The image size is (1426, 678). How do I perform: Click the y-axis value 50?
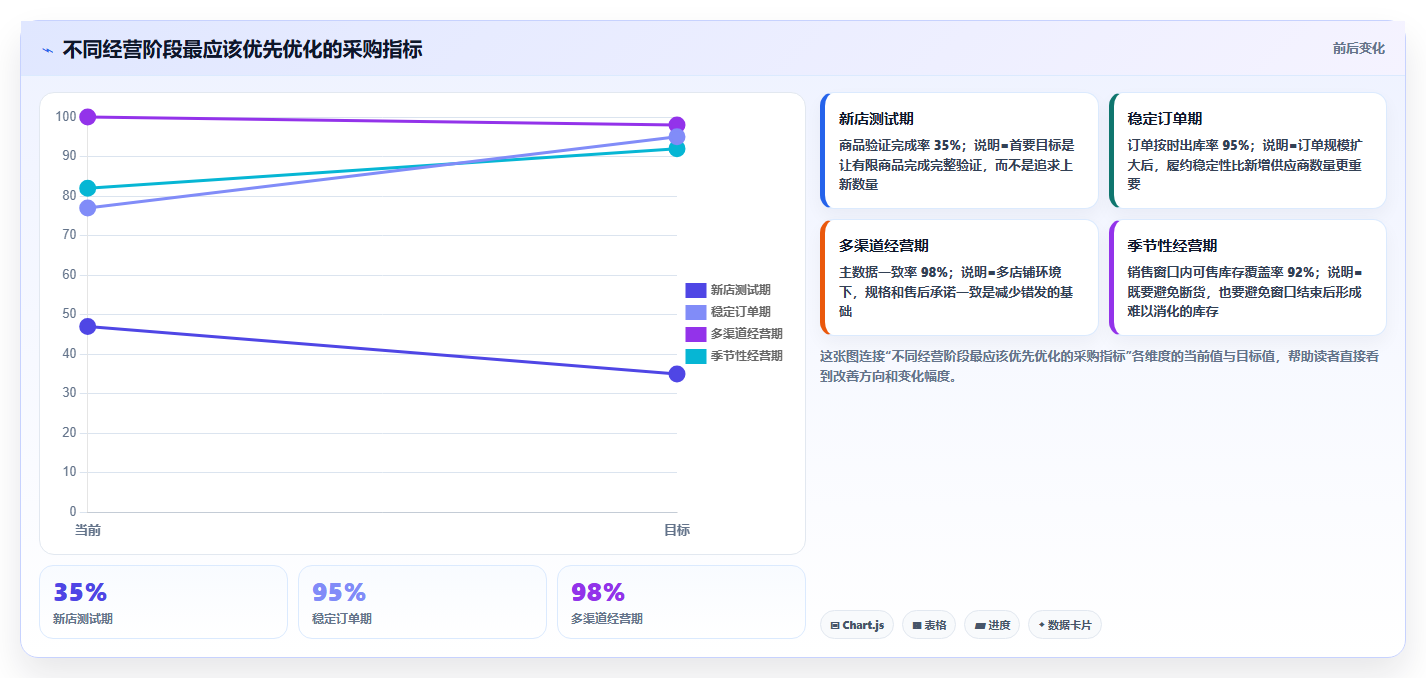click(70, 314)
